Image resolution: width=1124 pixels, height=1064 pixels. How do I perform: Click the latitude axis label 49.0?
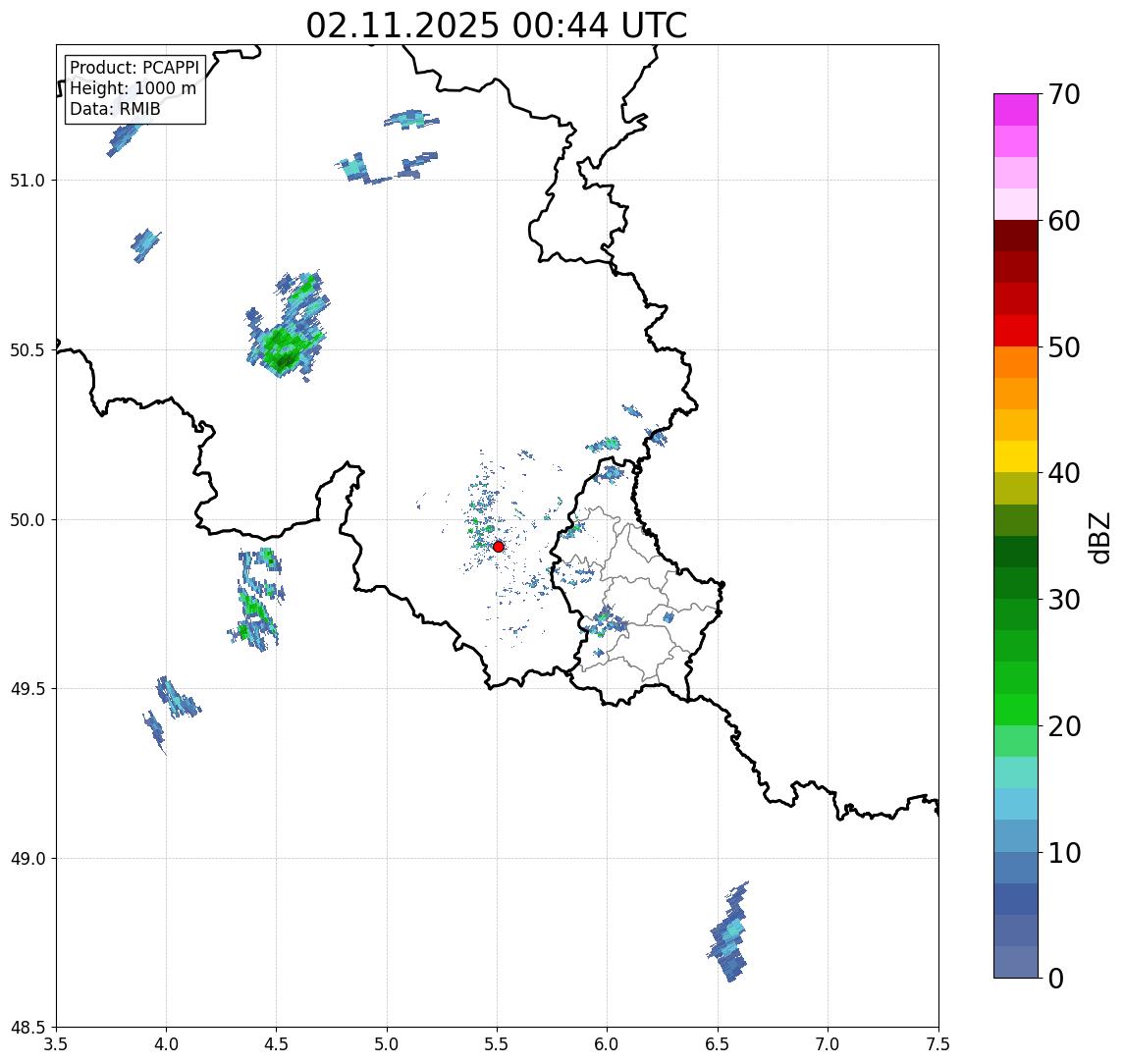[x=27, y=858]
